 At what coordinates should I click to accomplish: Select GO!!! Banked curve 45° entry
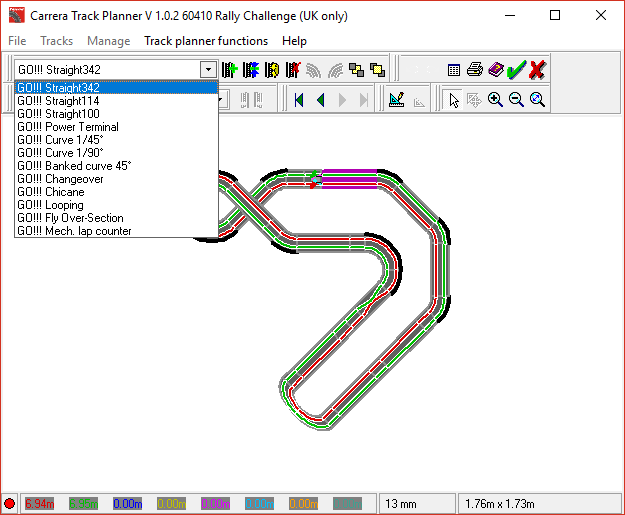pyautogui.click(x=116, y=166)
